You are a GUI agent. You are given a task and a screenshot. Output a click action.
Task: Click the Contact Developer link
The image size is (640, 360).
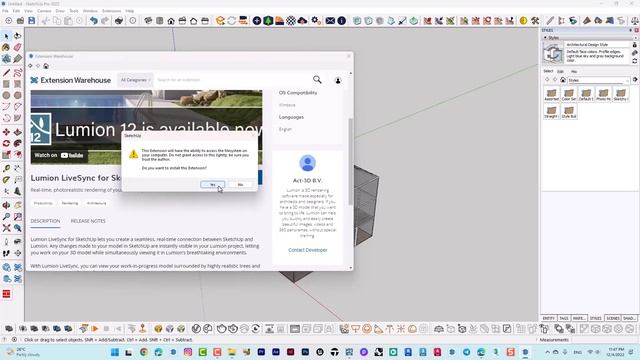point(308,250)
